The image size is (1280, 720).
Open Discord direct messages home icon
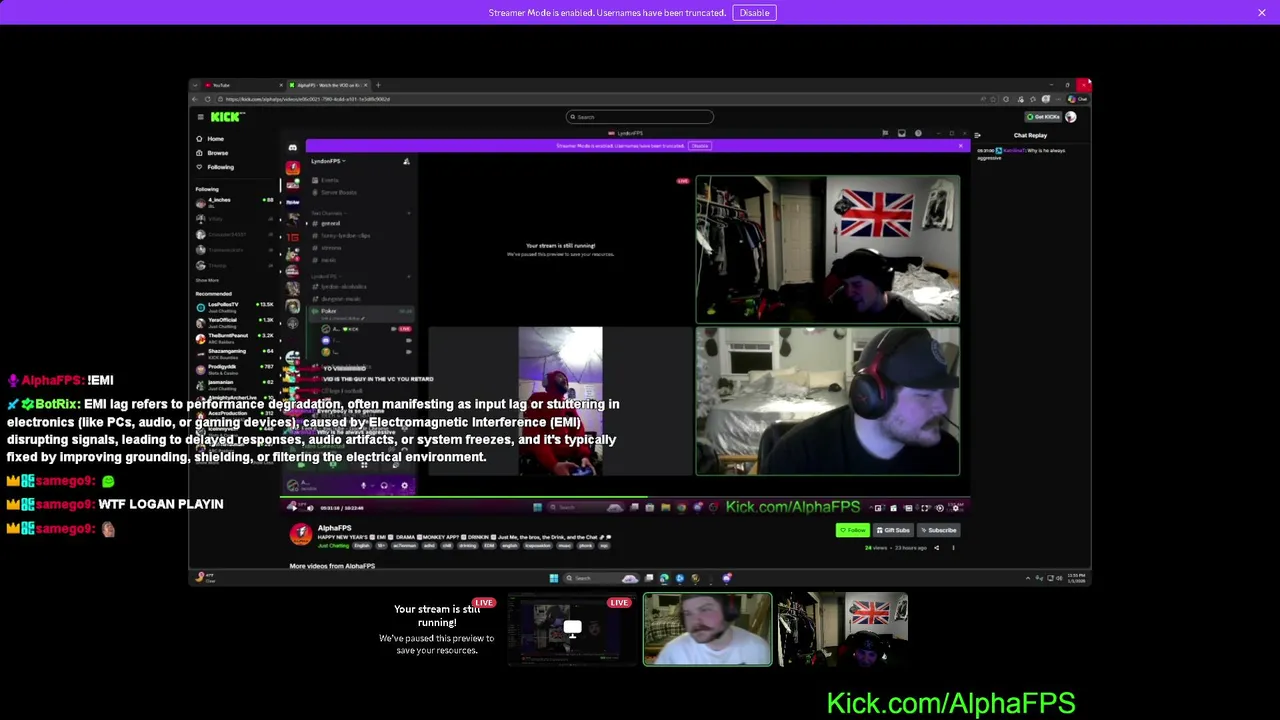tap(292, 147)
